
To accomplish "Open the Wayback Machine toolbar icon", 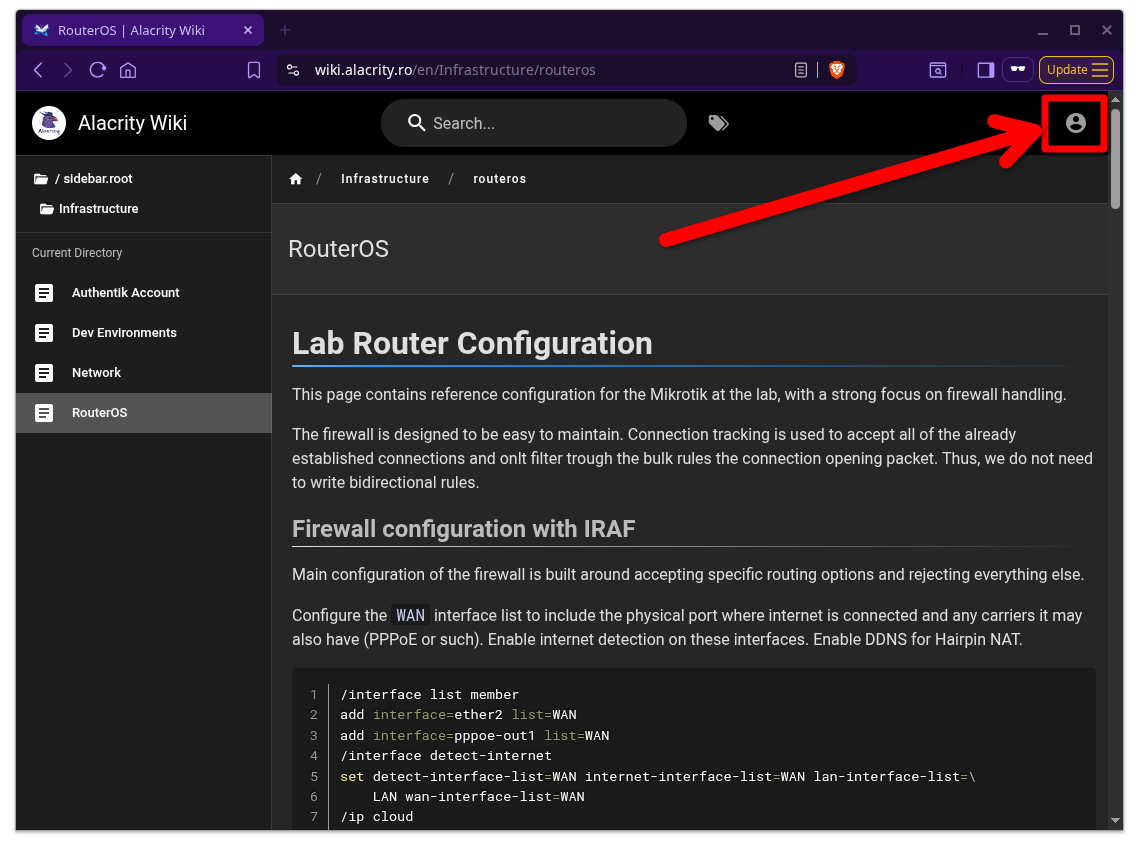I will 938,70.
